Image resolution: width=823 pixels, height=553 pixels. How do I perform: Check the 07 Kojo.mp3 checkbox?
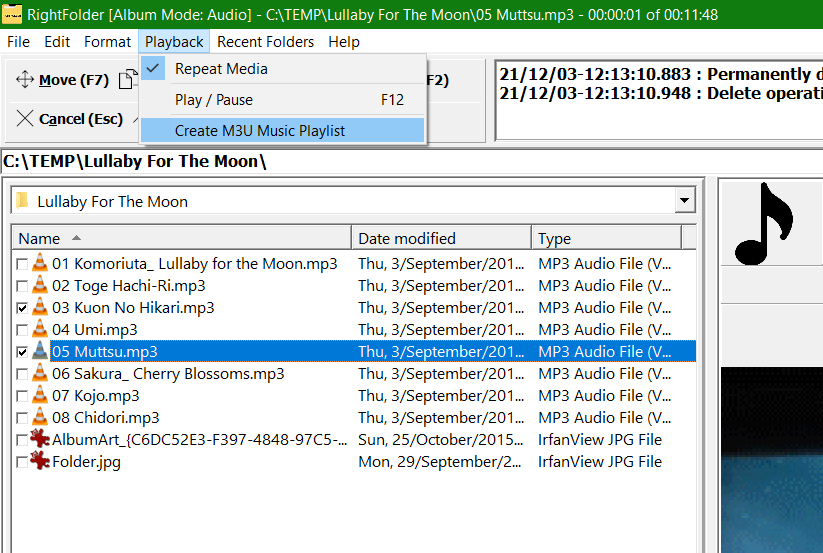pos(22,396)
